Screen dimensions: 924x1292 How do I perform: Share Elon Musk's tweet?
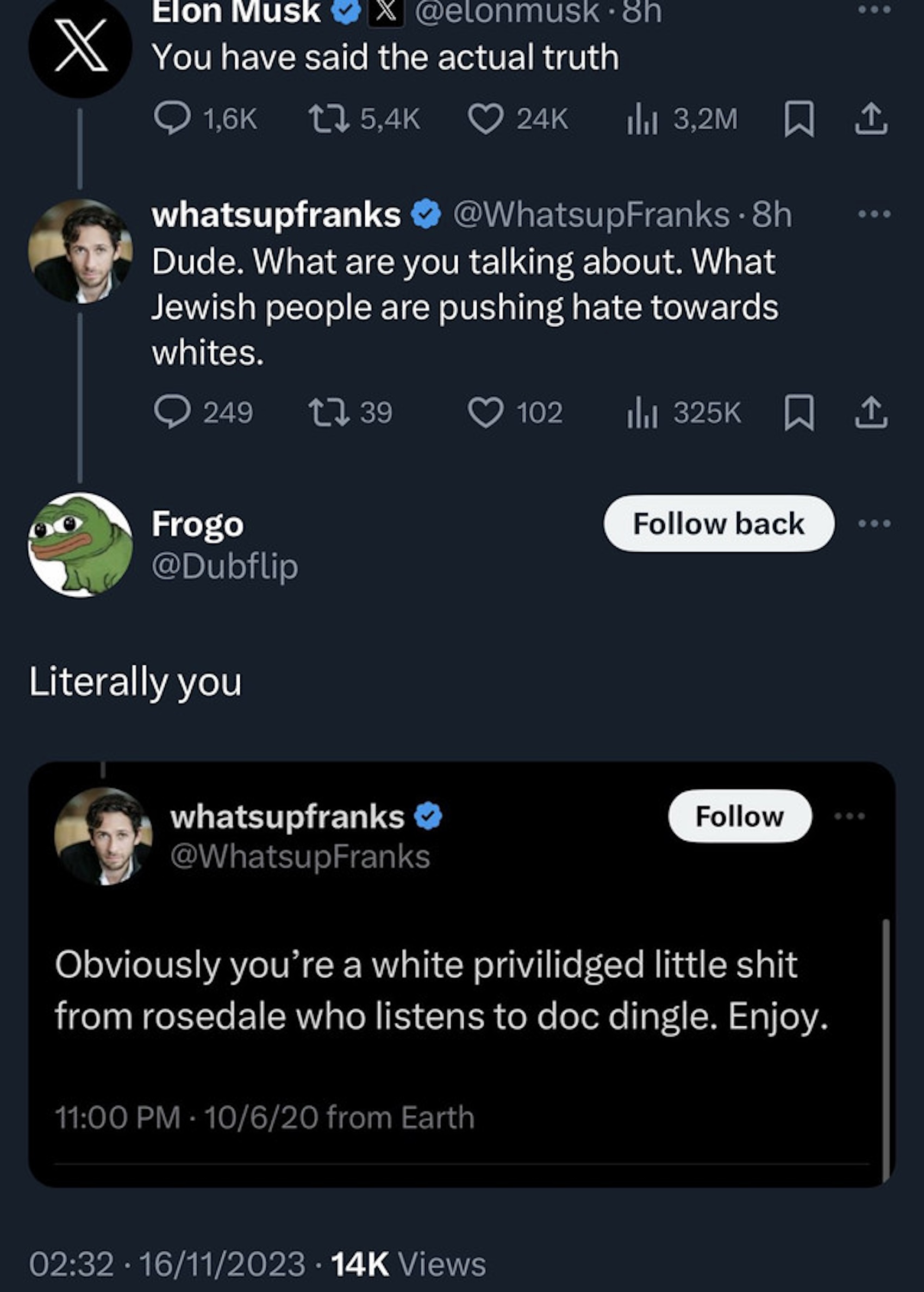(x=871, y=118)
